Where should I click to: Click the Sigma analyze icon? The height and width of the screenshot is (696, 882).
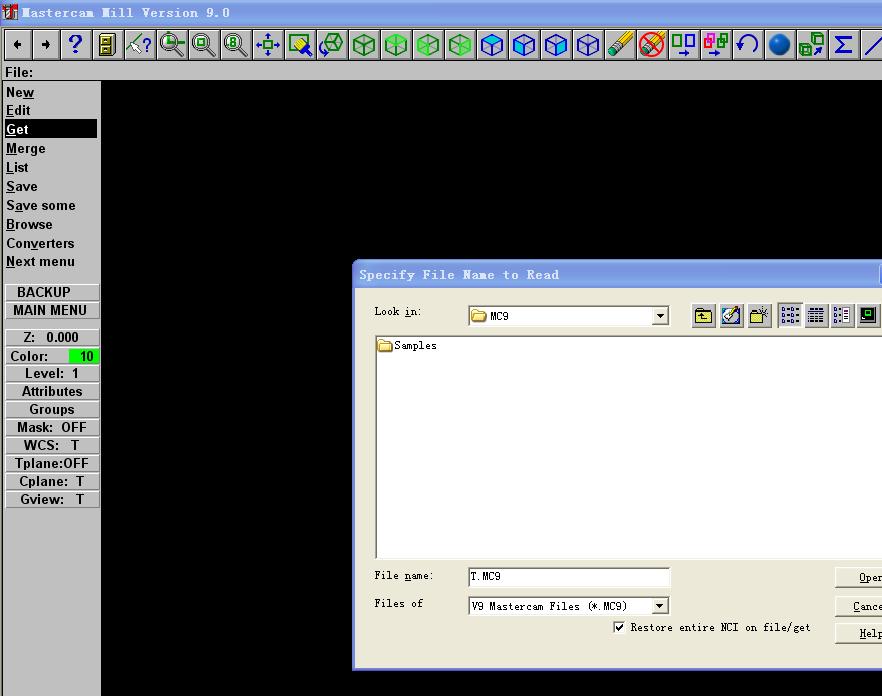point(843,44)
